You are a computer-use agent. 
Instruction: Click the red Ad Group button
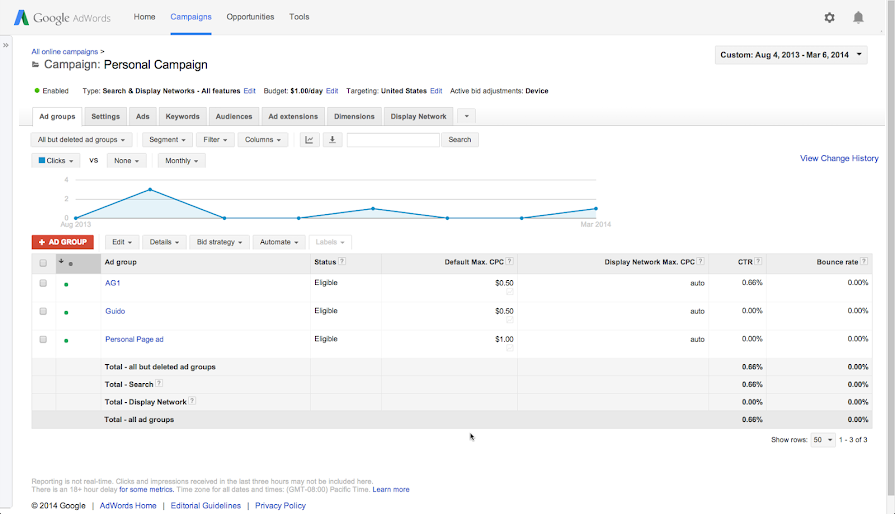[62, 242]
